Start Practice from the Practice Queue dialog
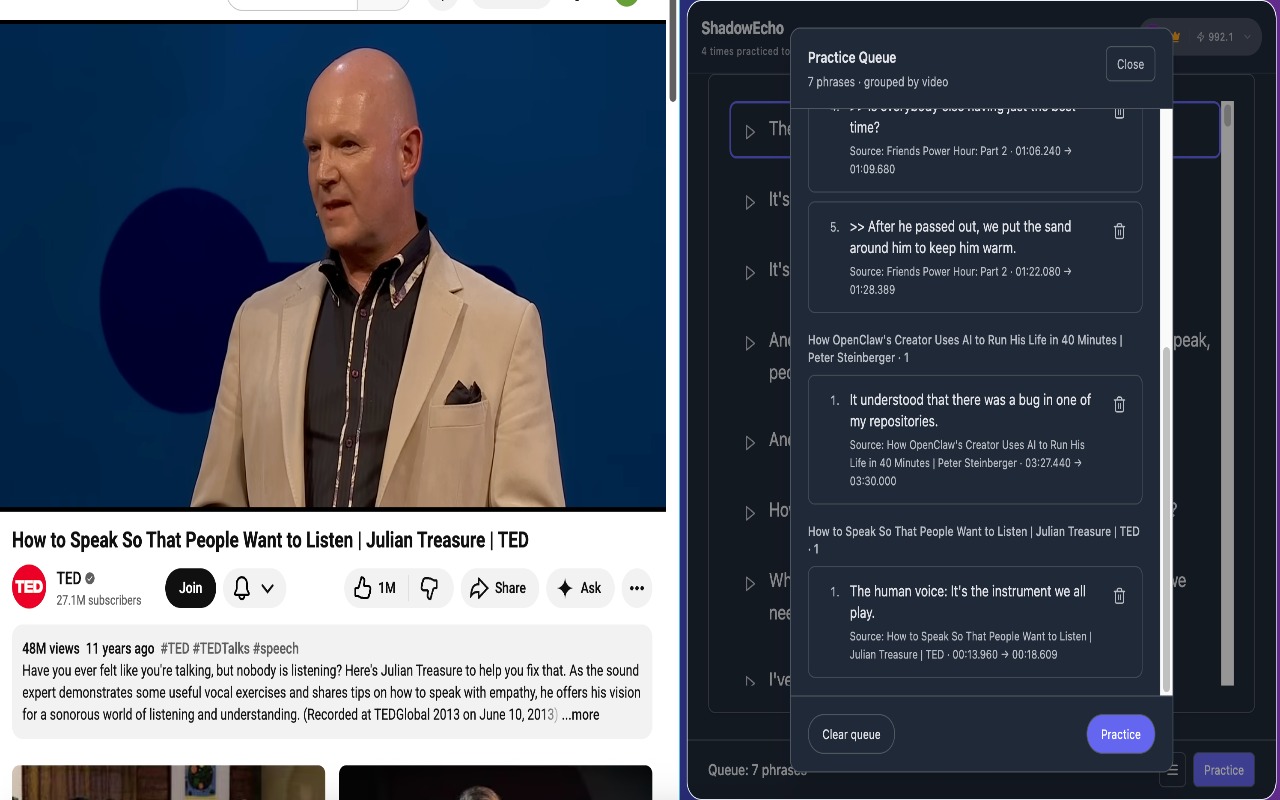 tap(1120, 734)
